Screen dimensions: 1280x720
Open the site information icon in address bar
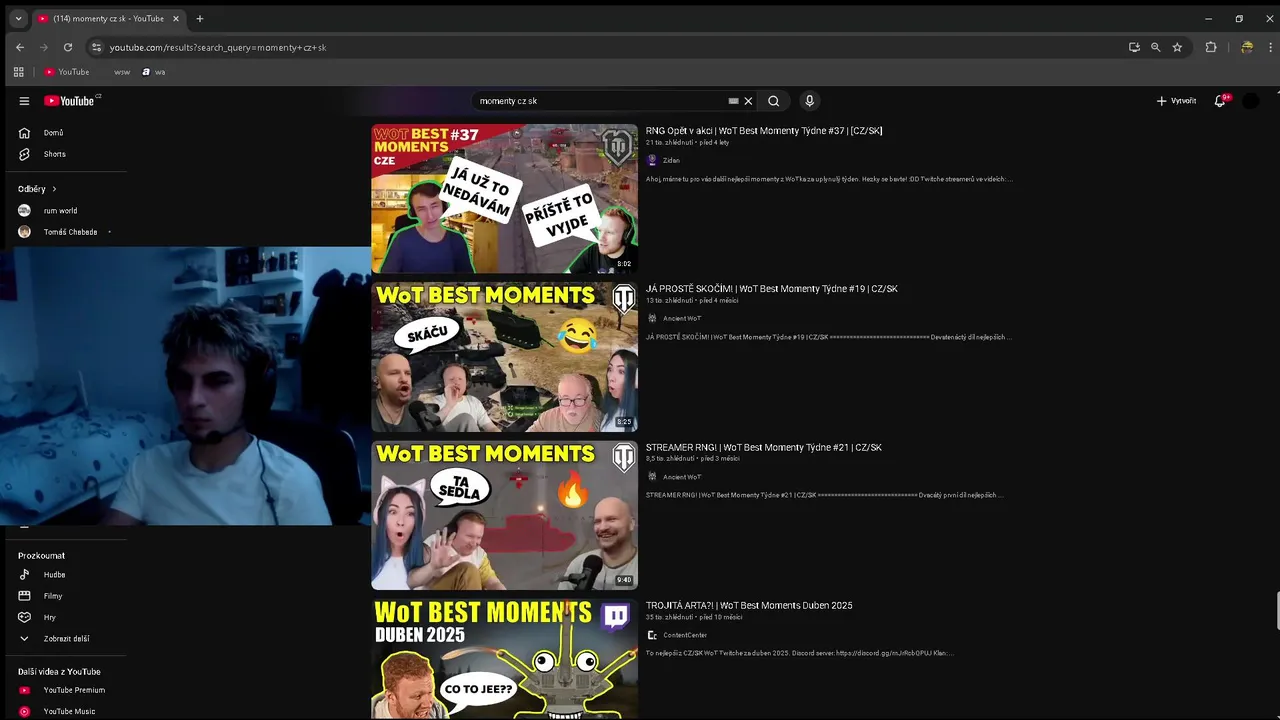[x=96, y=47]
